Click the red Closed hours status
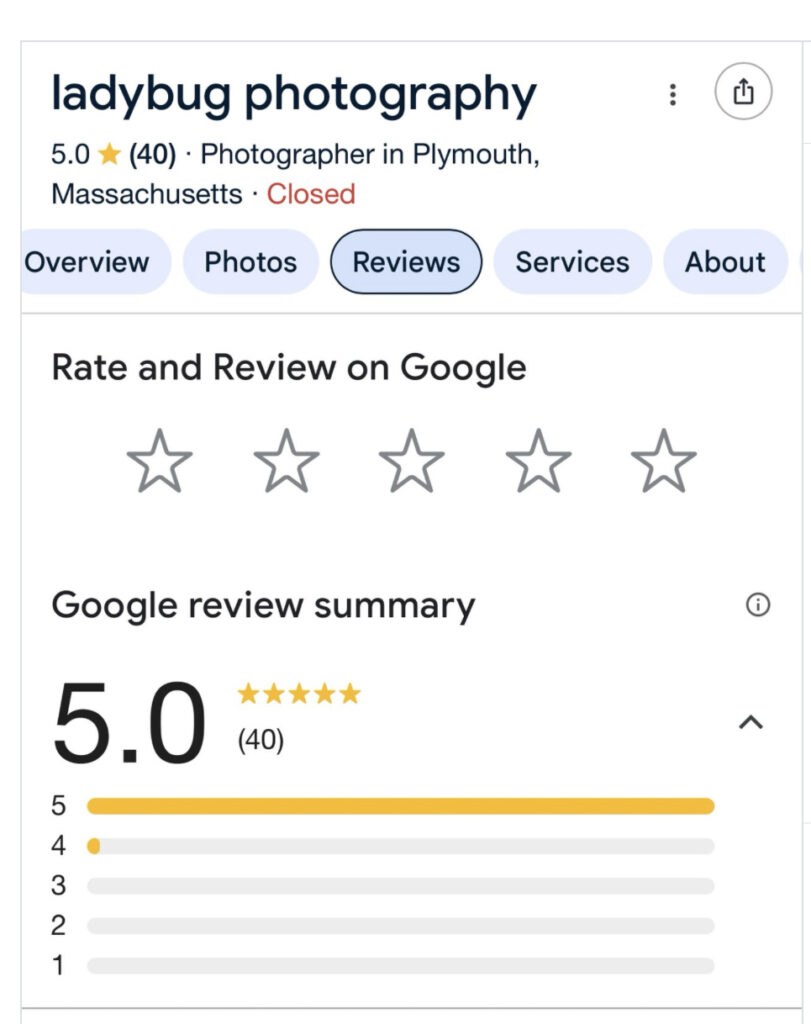 [311, 193]
